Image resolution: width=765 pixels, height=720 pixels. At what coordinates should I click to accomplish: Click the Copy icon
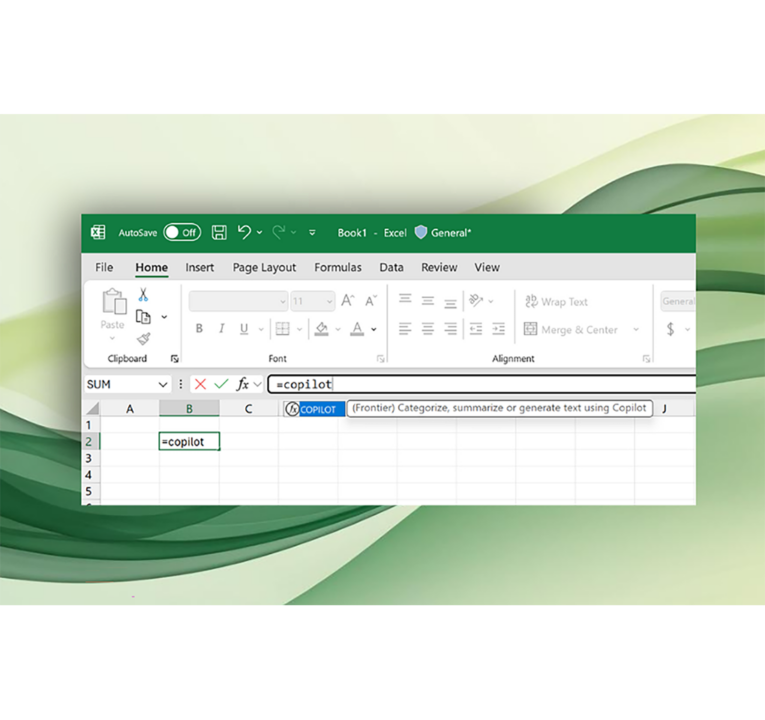pyautogui.click(x=143, y=317)
